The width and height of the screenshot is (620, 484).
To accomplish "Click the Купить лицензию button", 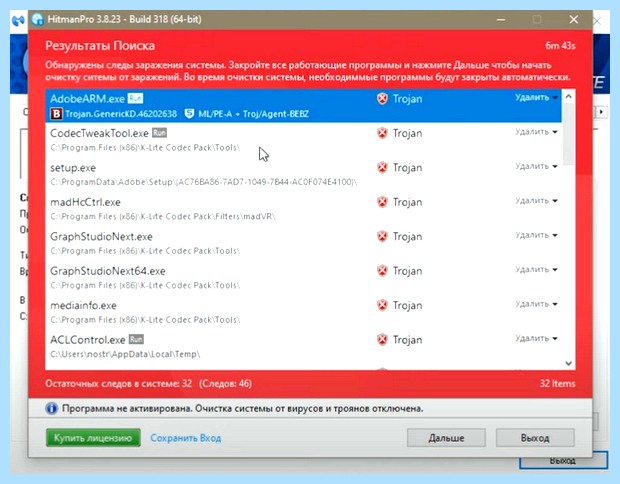I will click(93, 438).
